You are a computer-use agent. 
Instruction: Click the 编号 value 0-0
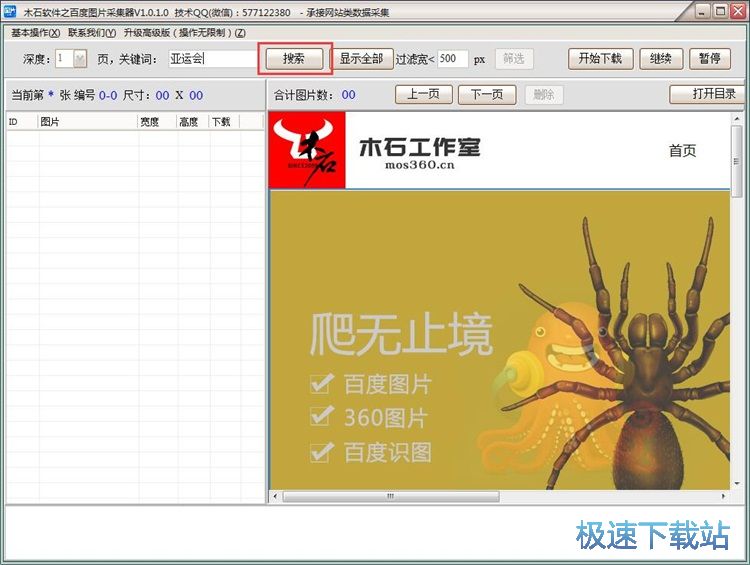[108, 95]
